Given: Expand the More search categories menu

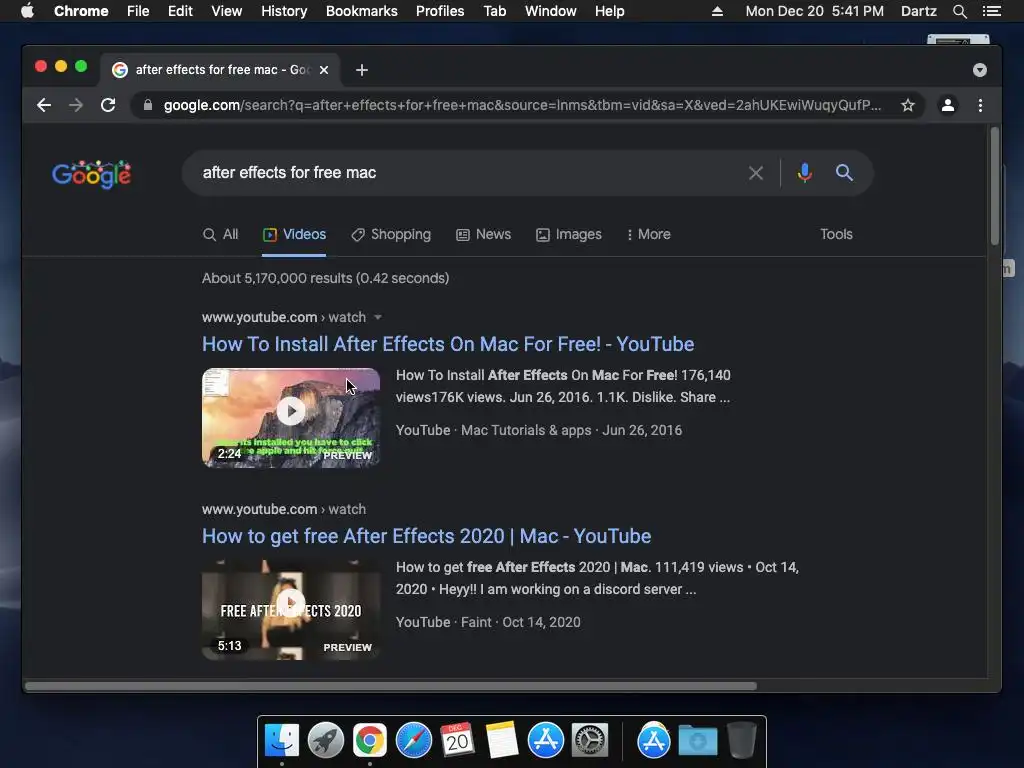Looking at the screenshot, I should 648,234.
